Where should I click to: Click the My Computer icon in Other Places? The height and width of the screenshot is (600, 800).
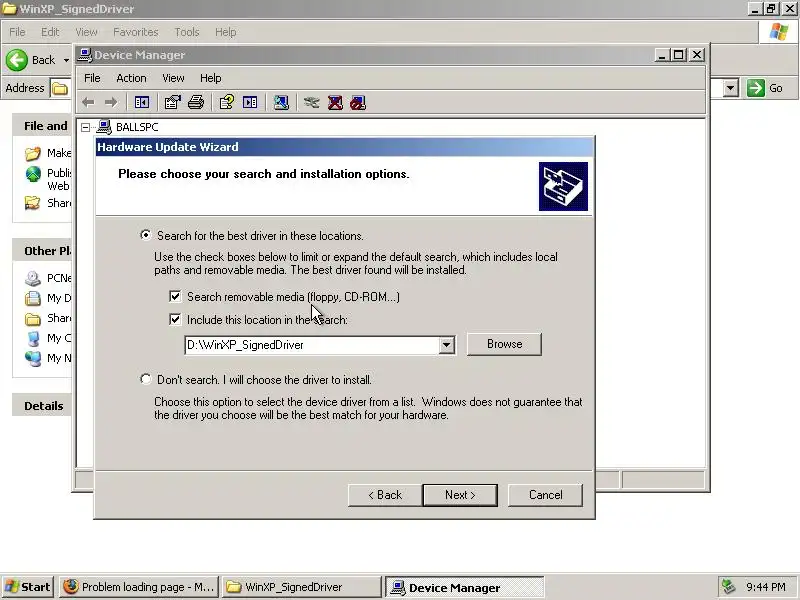(x=33, y=338)
